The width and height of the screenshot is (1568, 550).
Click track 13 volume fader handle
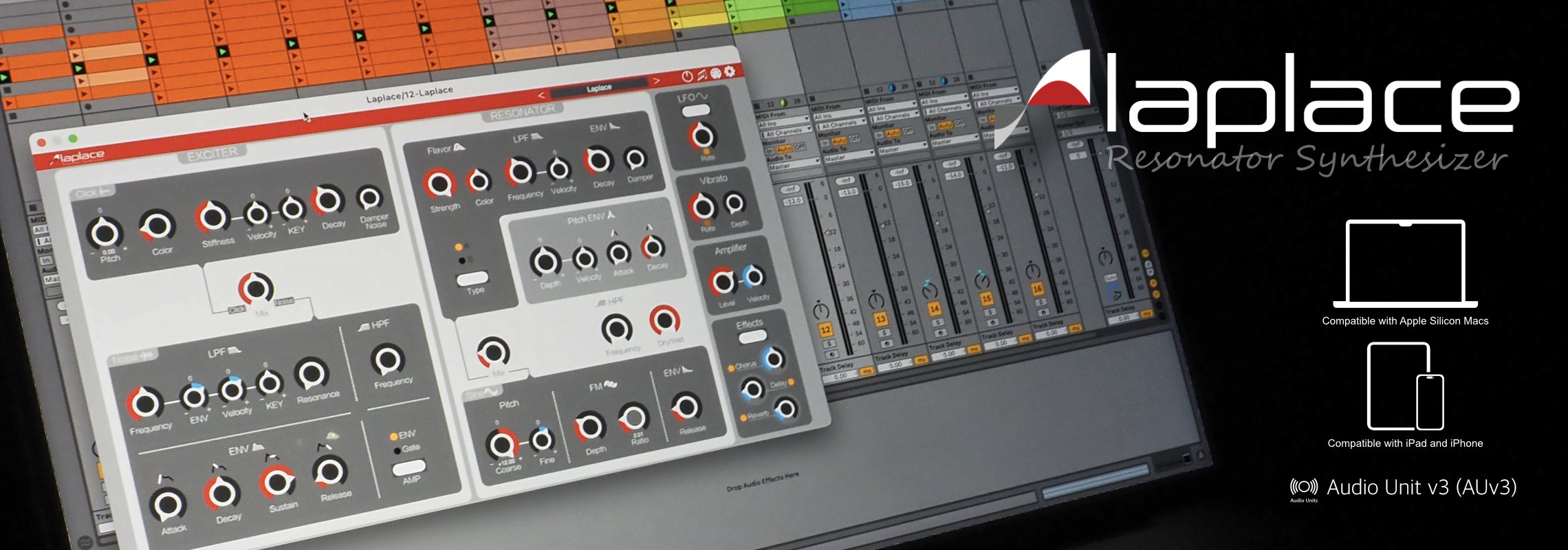tap(884, 225)
